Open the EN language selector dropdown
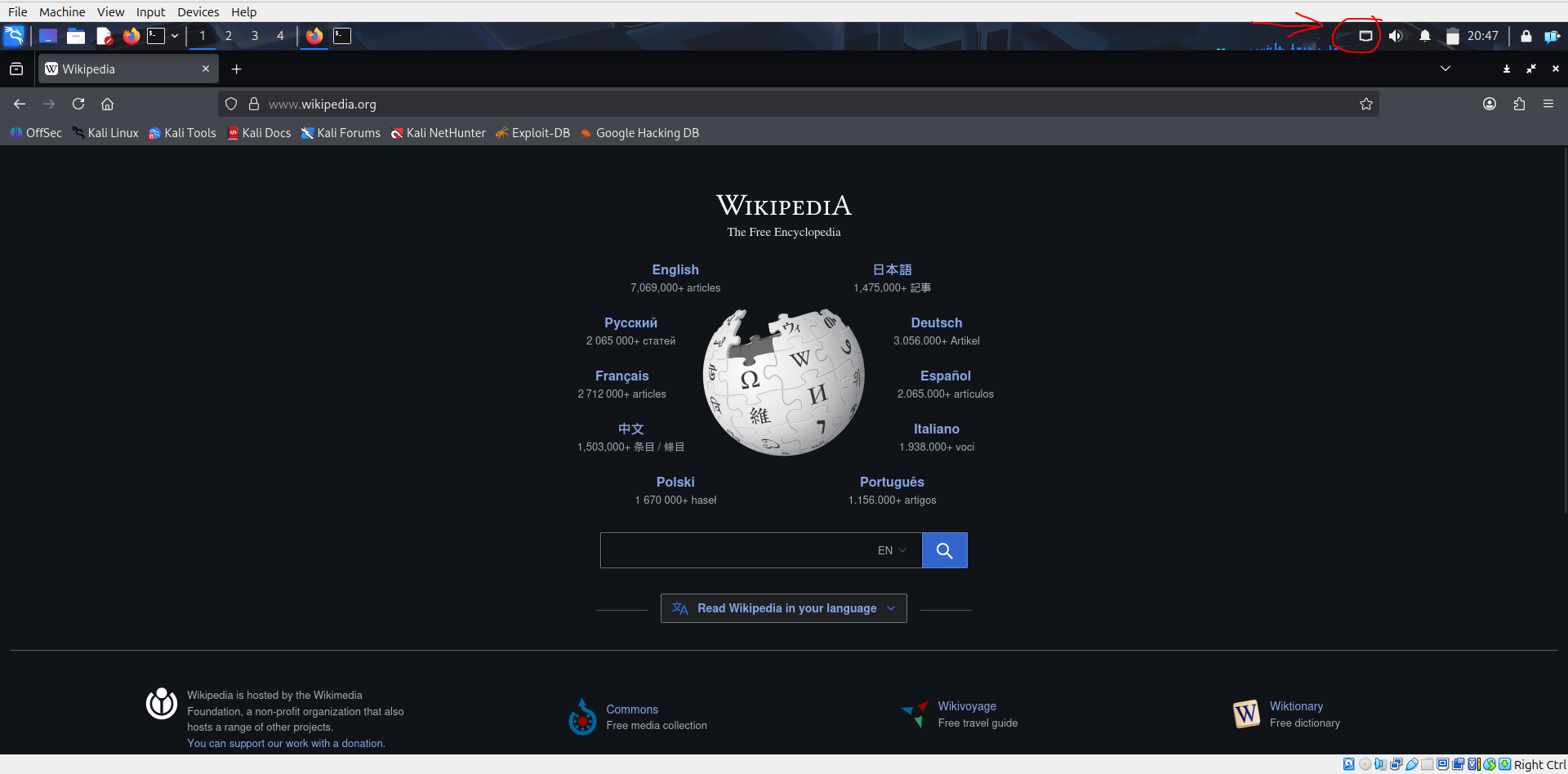Viewport: 1568px width, 774px height. coord(892,549)
